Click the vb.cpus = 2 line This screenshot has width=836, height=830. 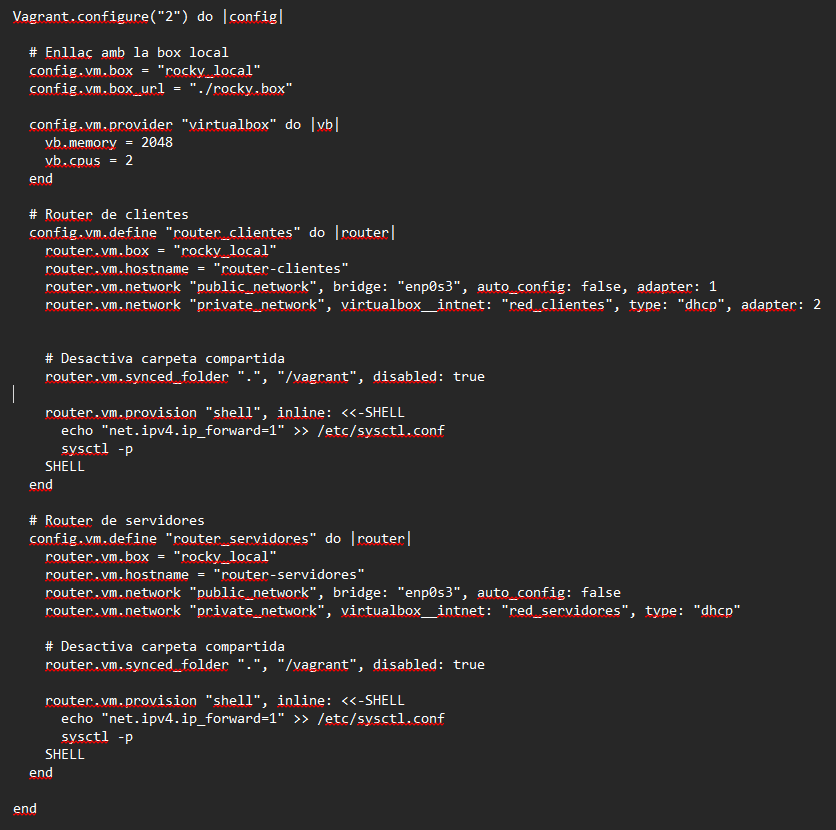coord(89,160)
